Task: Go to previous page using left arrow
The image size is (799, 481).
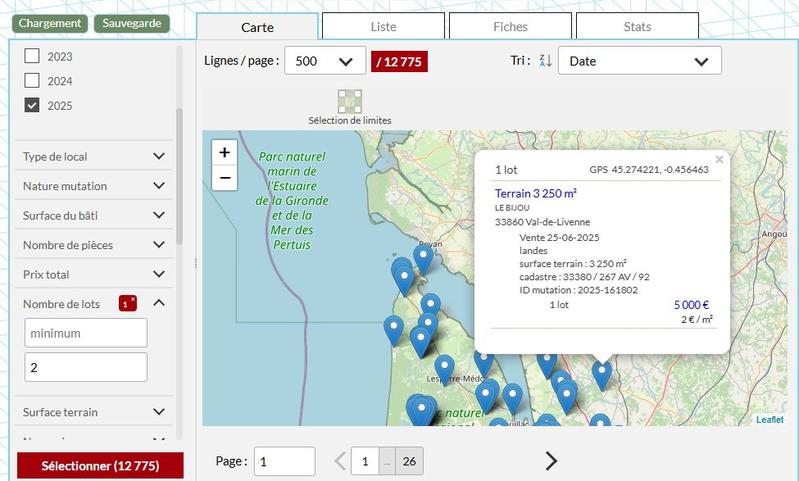Action: (339, 461)
